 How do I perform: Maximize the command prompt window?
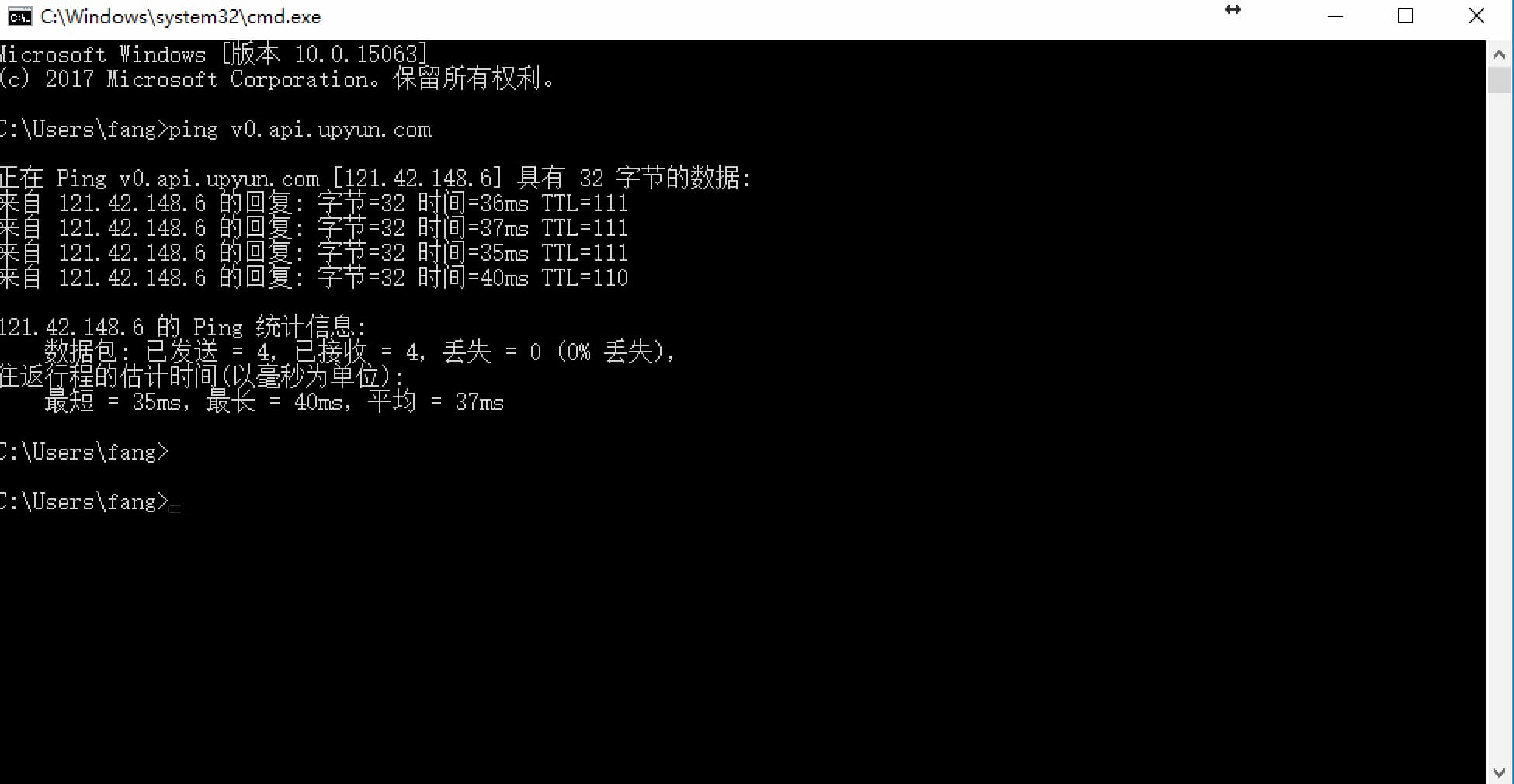(x=1405, y=16)
